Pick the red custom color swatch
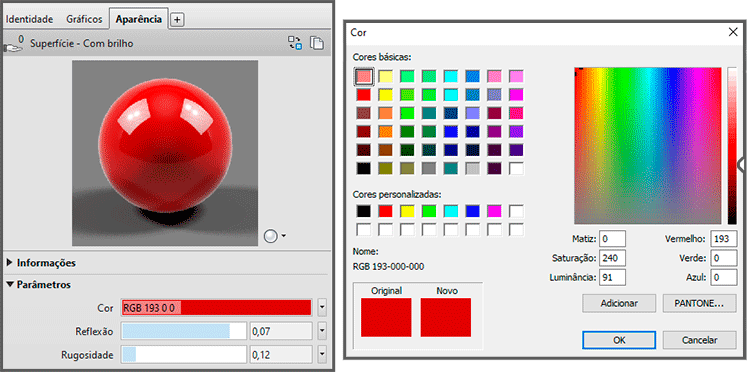Viewport: 750px width, 392px height. pyautogui.click(x=386, y=211)
